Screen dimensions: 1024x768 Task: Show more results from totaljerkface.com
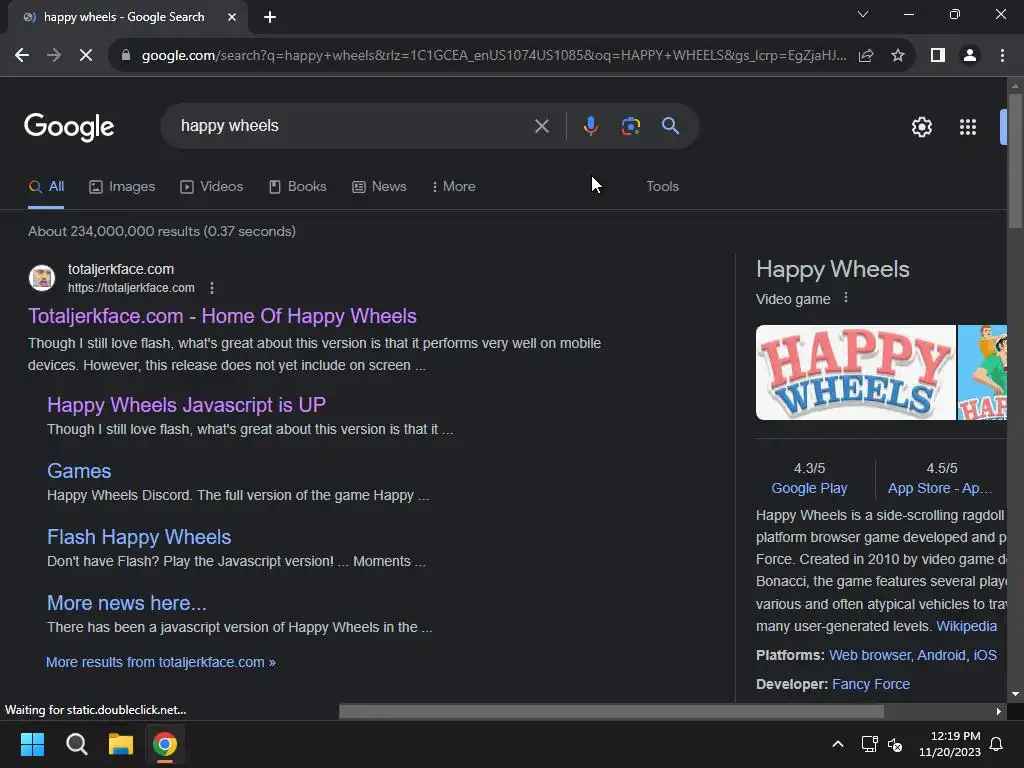(161, 662)
